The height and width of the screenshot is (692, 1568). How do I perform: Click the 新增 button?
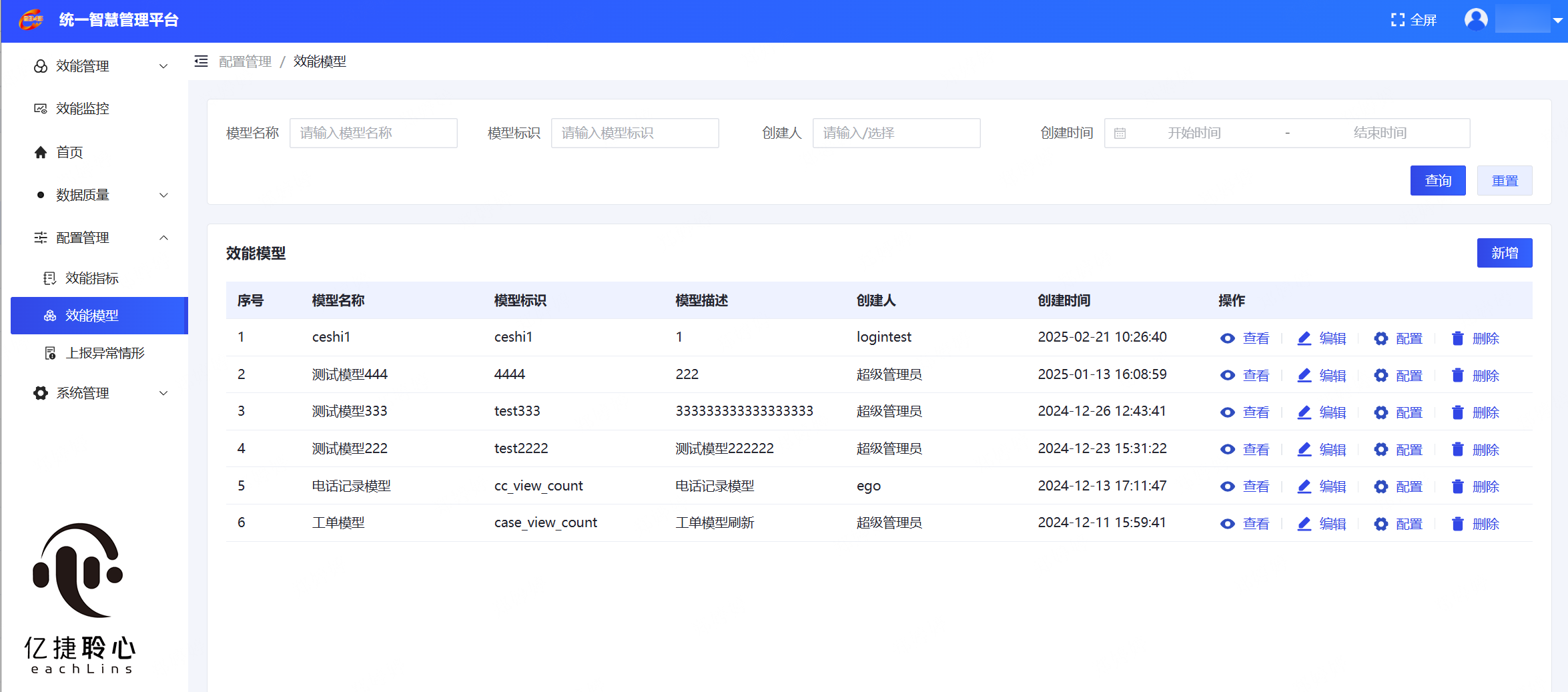click(x=1505, y=253)
